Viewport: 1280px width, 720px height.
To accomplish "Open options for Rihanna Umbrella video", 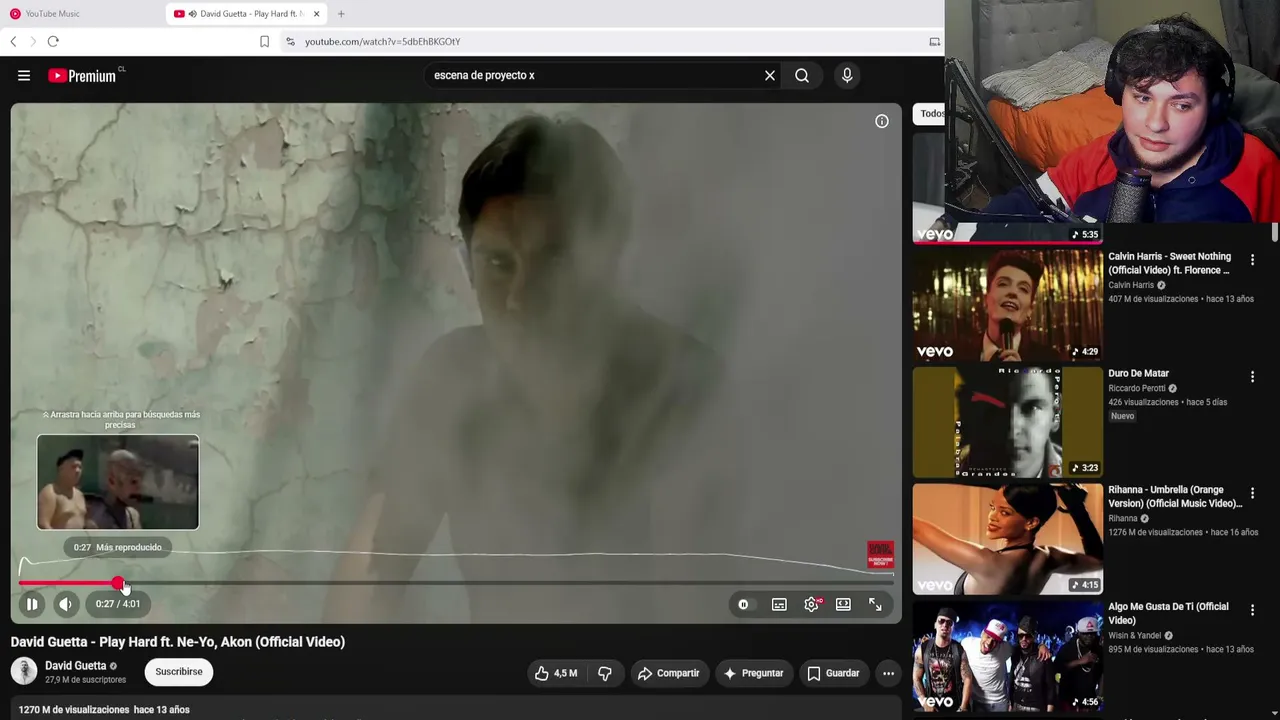I will tap(1252, 494).
